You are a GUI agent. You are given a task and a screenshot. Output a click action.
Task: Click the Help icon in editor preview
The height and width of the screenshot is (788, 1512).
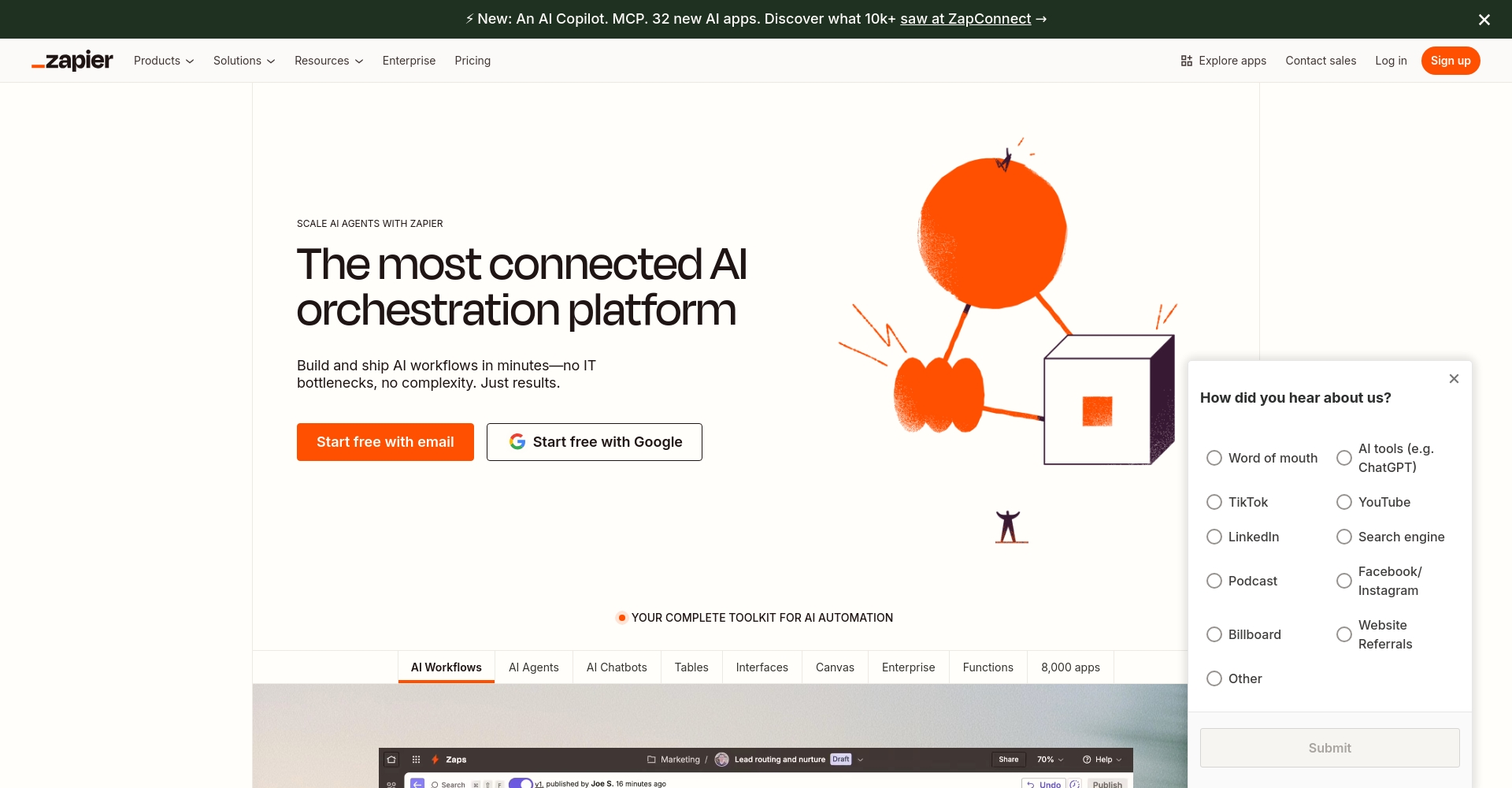pos(1087,760)
